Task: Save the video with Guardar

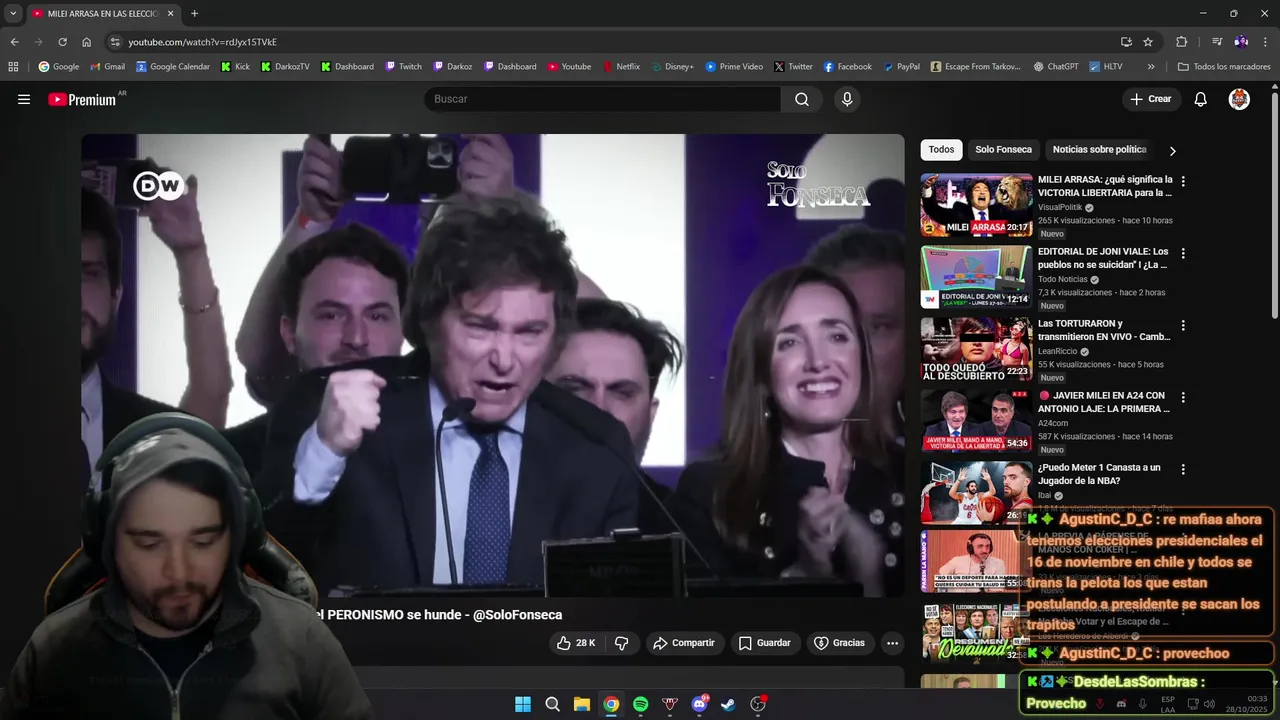Action: 764,643
